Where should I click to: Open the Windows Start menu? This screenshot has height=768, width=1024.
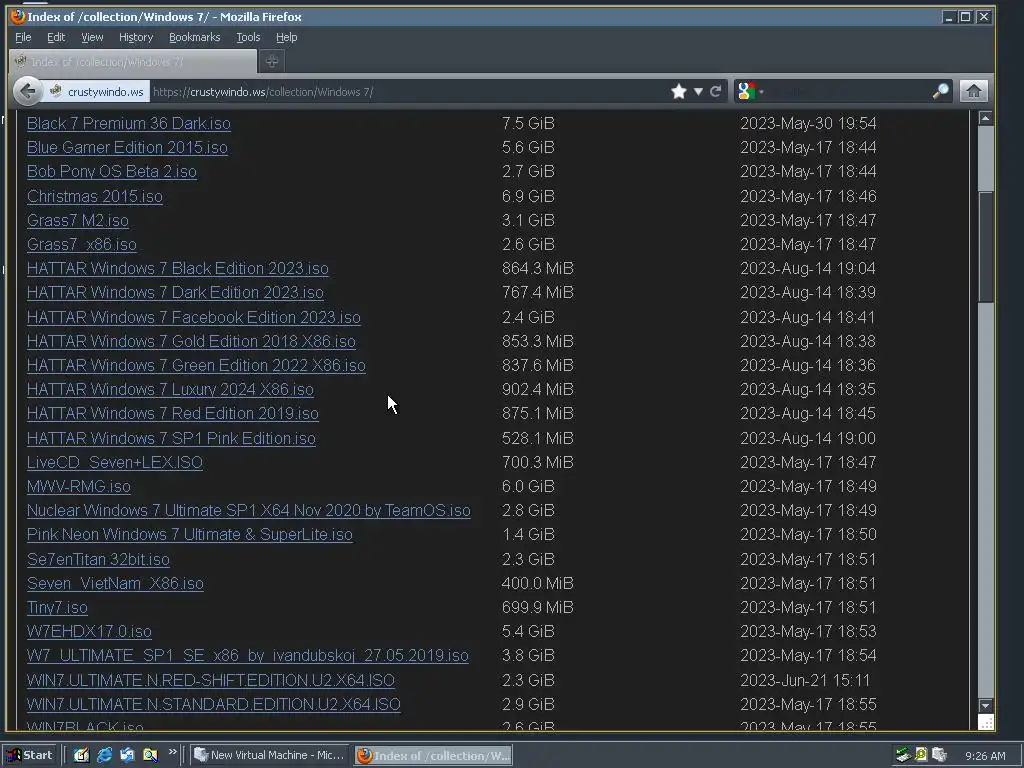click(30, 755)
